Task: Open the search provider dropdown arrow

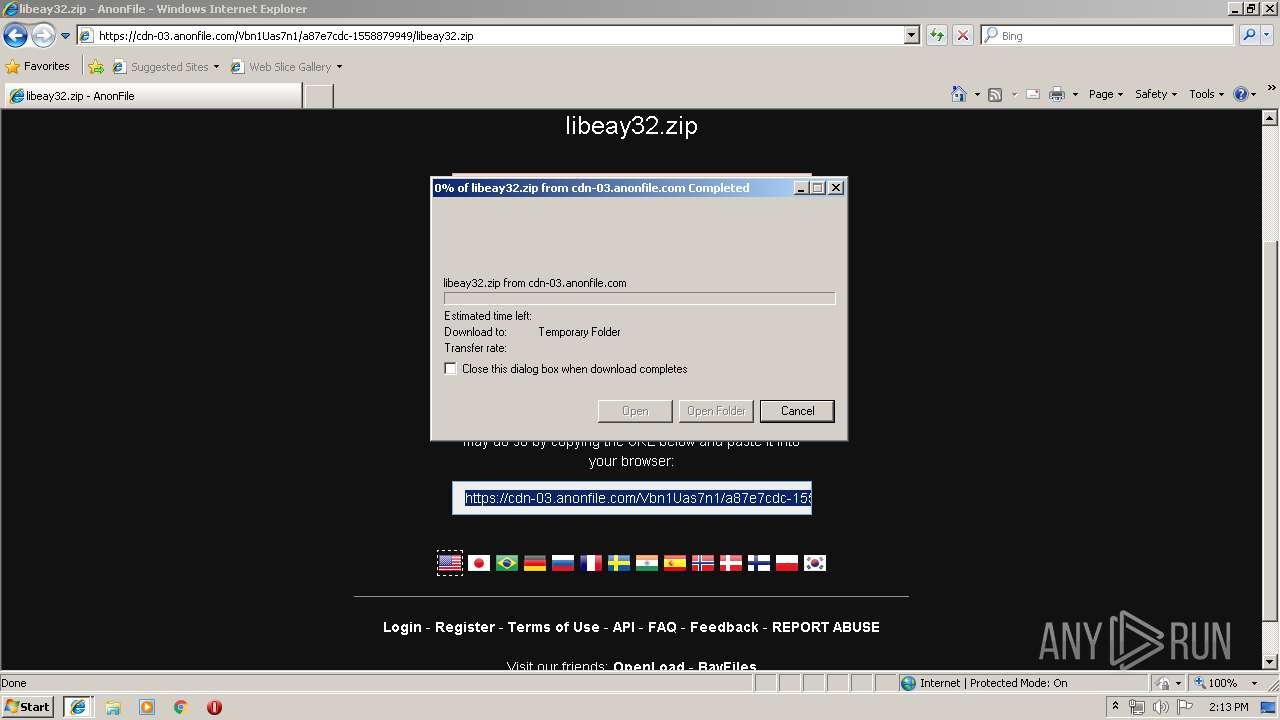Action: [x=1267, y=36]
